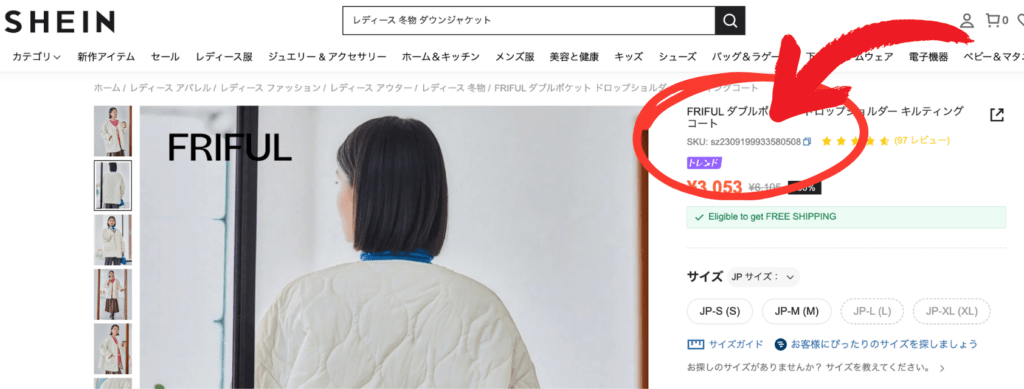The width and height of the screenshot is (1024, 389).
Task: Open 新作アイテム menu
Action: pyautogui.click(x=106, y=57)
